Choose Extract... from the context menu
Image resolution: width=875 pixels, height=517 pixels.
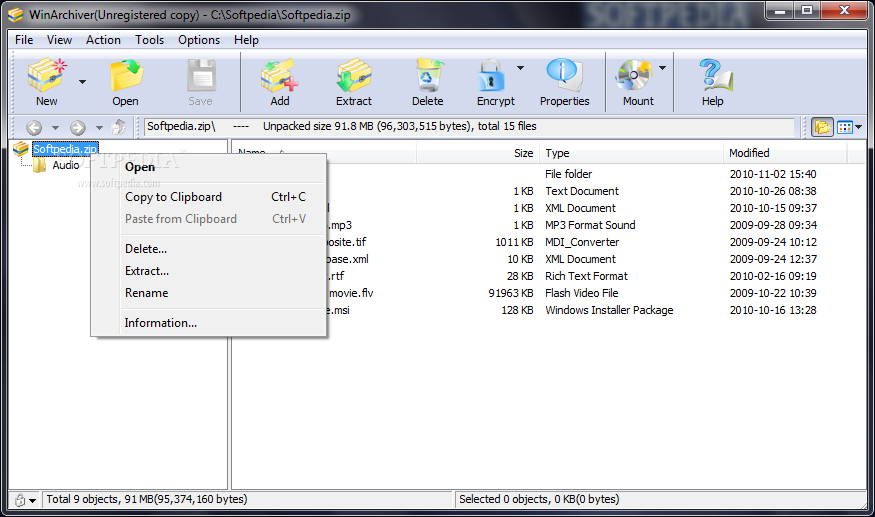[147, 271]
